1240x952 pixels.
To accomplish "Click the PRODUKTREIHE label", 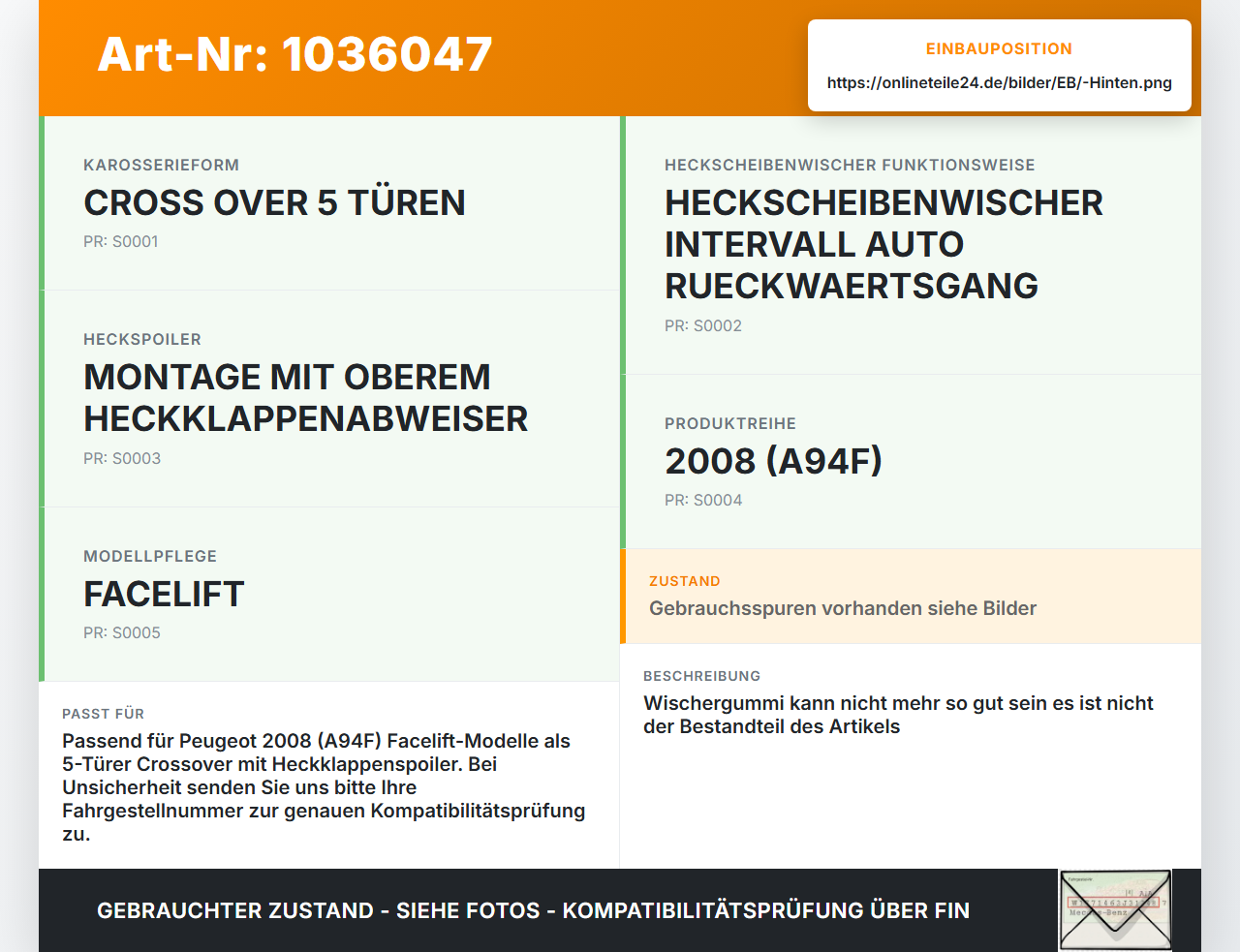I will pos(730,423).
